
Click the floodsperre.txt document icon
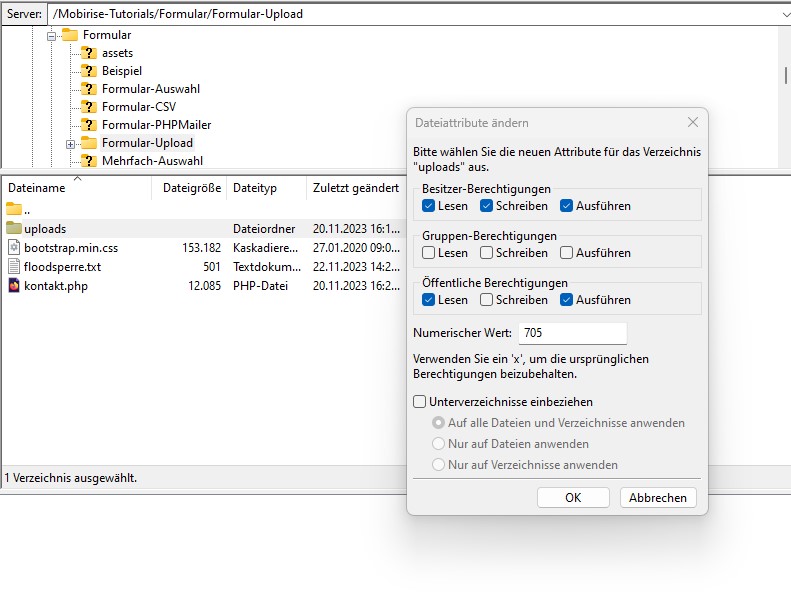(14, 266)
